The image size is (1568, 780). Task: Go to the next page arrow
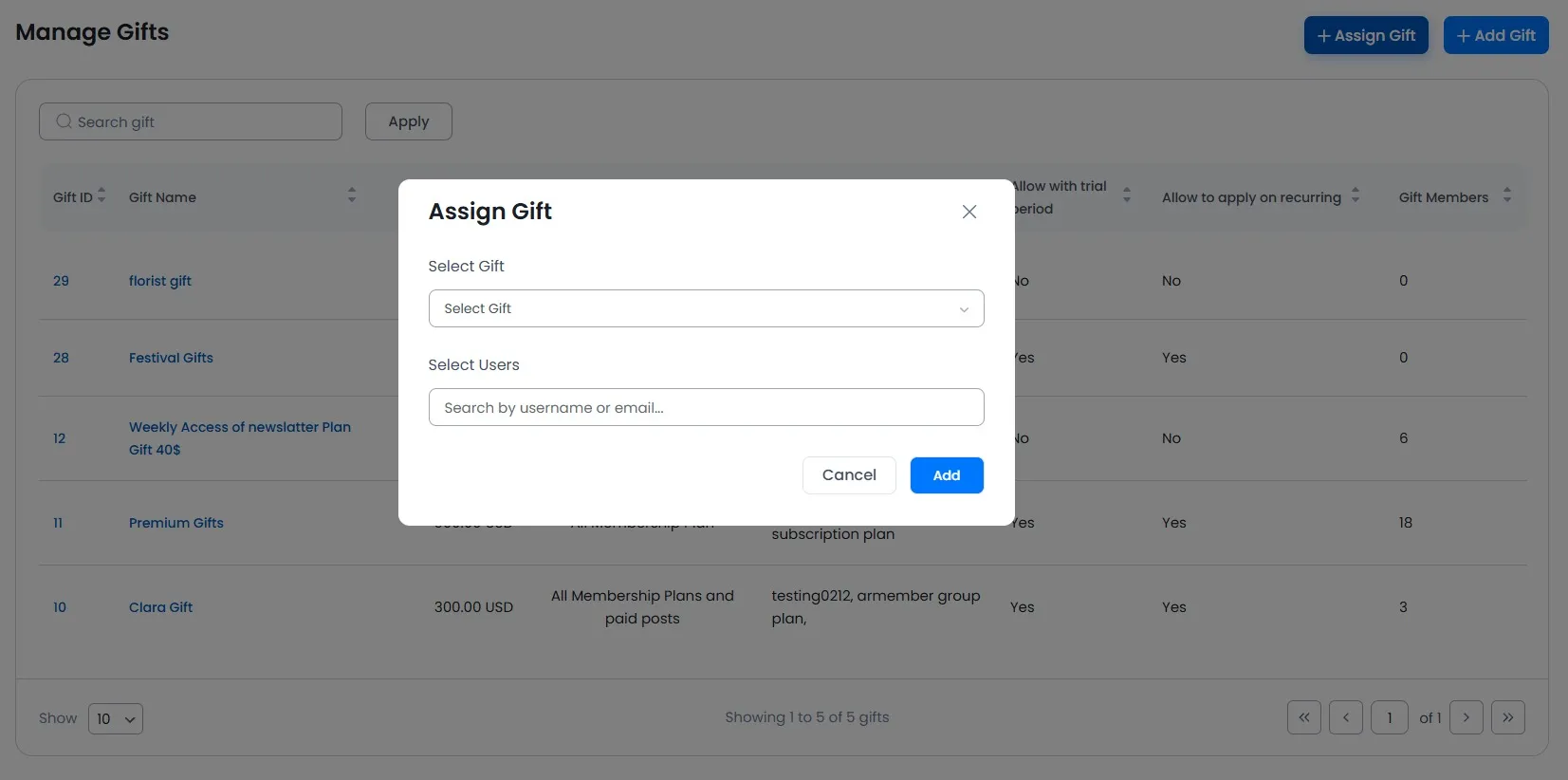pyautogui.click(x=1466, y=717)
